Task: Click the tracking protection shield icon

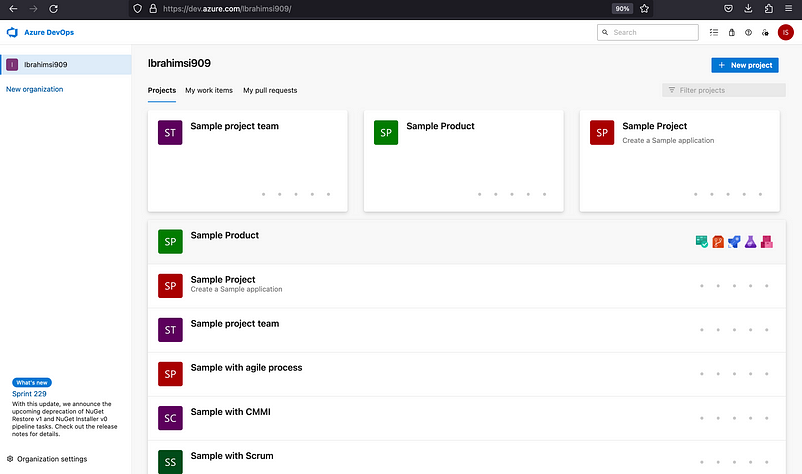Action: [x=137, y=9]
